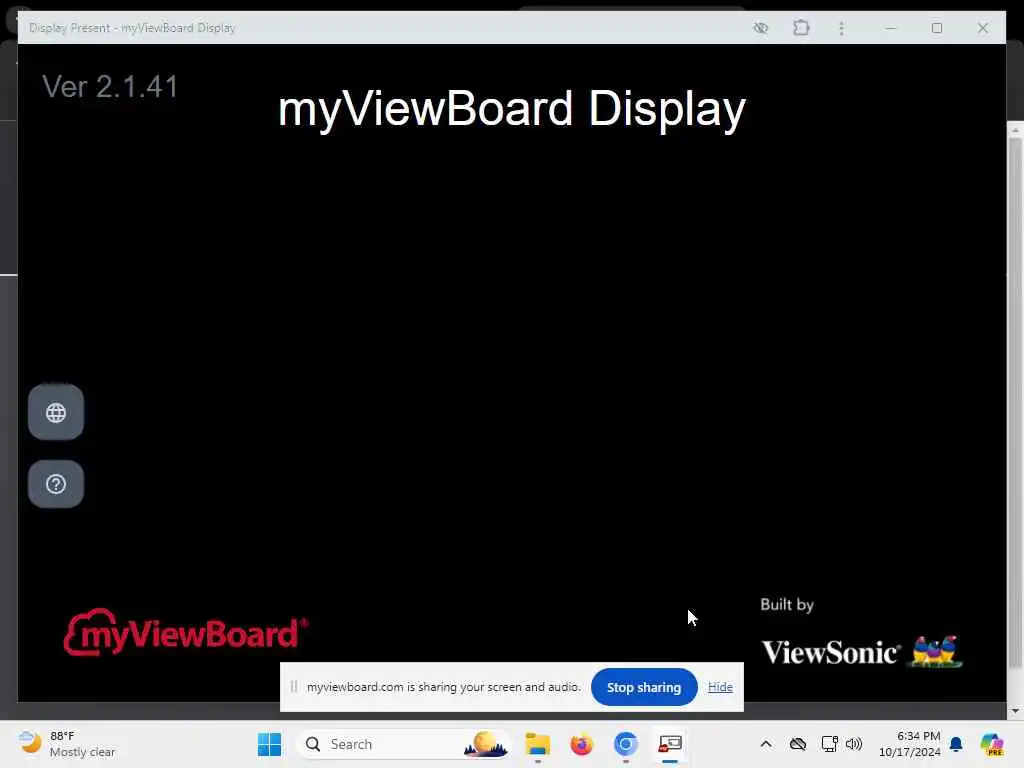The width and height of the screenshot is (1024, 768).
Task: Open the help question mark button
Action: (56, 484)
